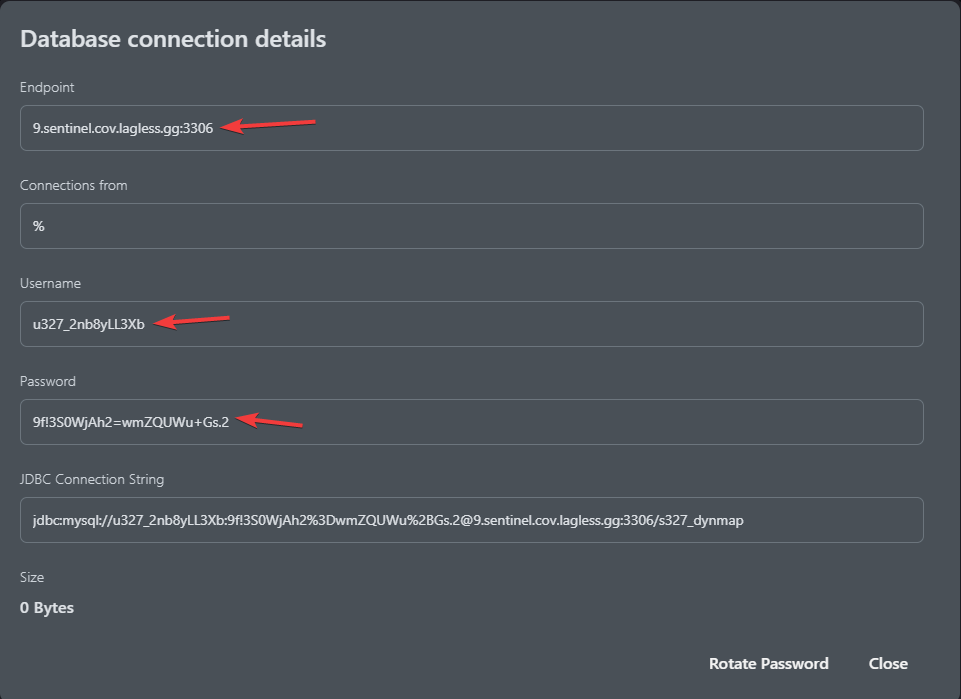961x699 pixels.
Task: Click the JDBC Connection String label
Action: tap(92, 479)
